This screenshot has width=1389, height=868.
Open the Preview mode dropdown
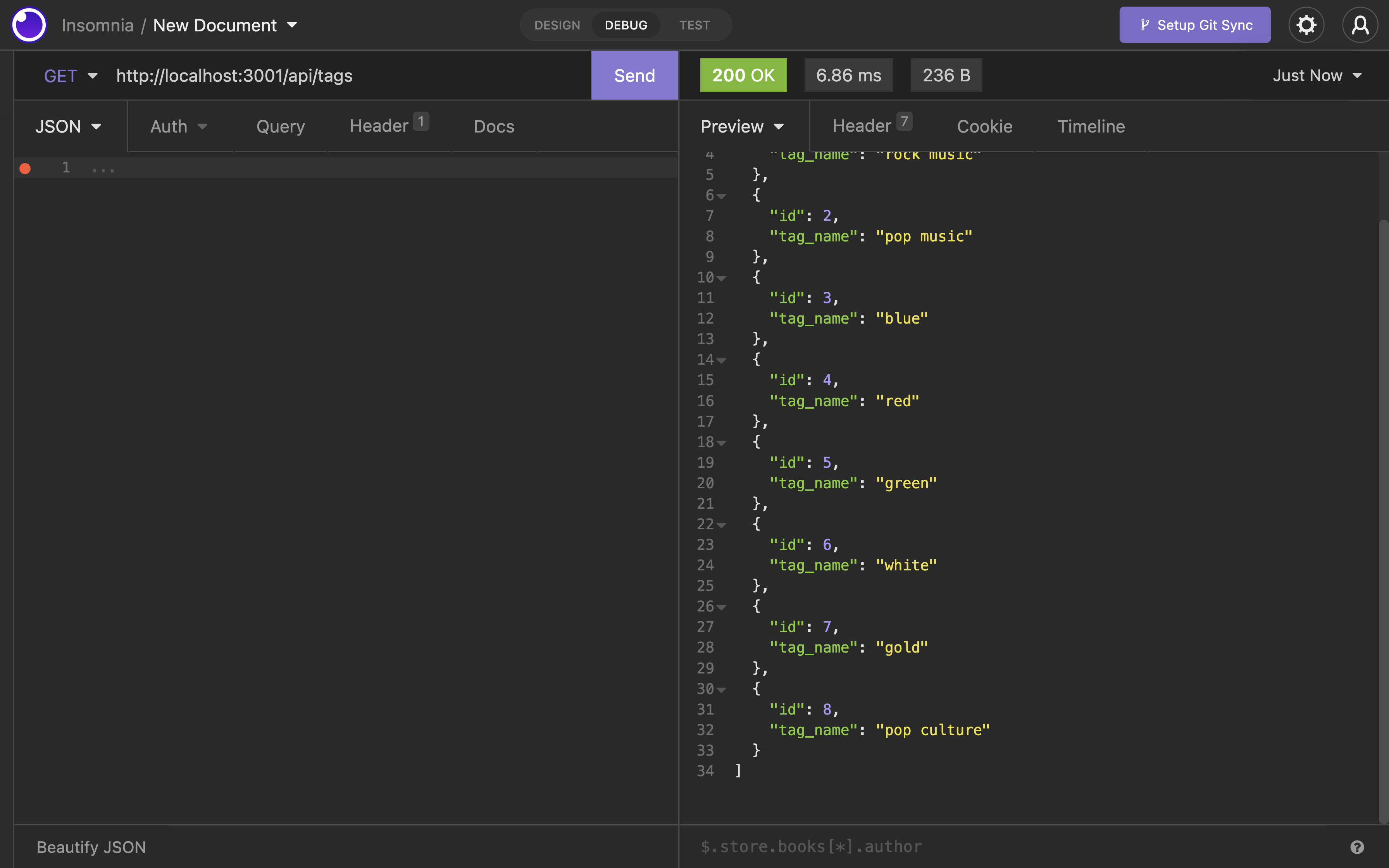[742, 126]
